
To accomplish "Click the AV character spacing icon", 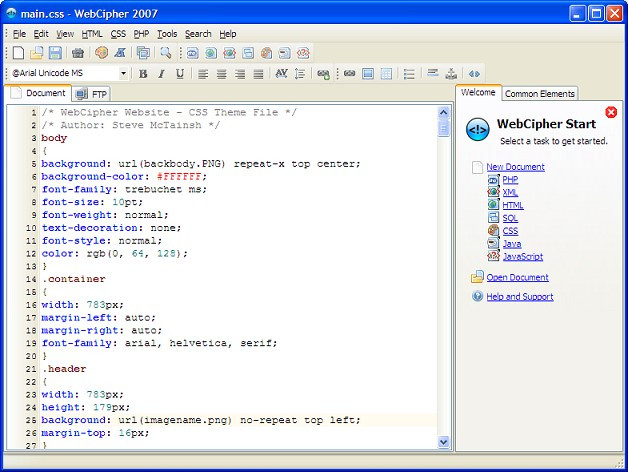I will 282,73.
